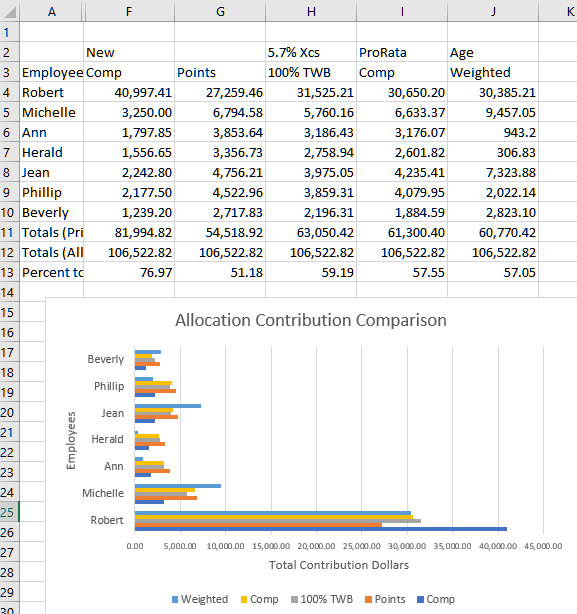Screen dimensions: 577x614
Task: Select row 12 header
Action: click(9, 252)
